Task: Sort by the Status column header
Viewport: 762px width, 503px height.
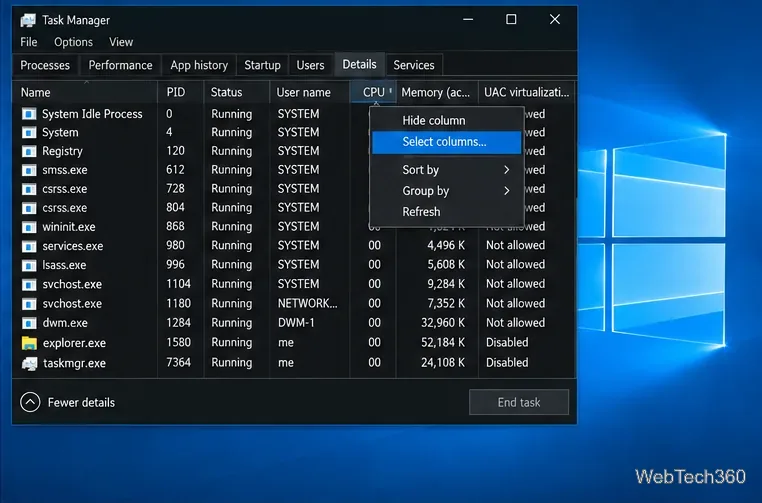Action: [237, 92]
